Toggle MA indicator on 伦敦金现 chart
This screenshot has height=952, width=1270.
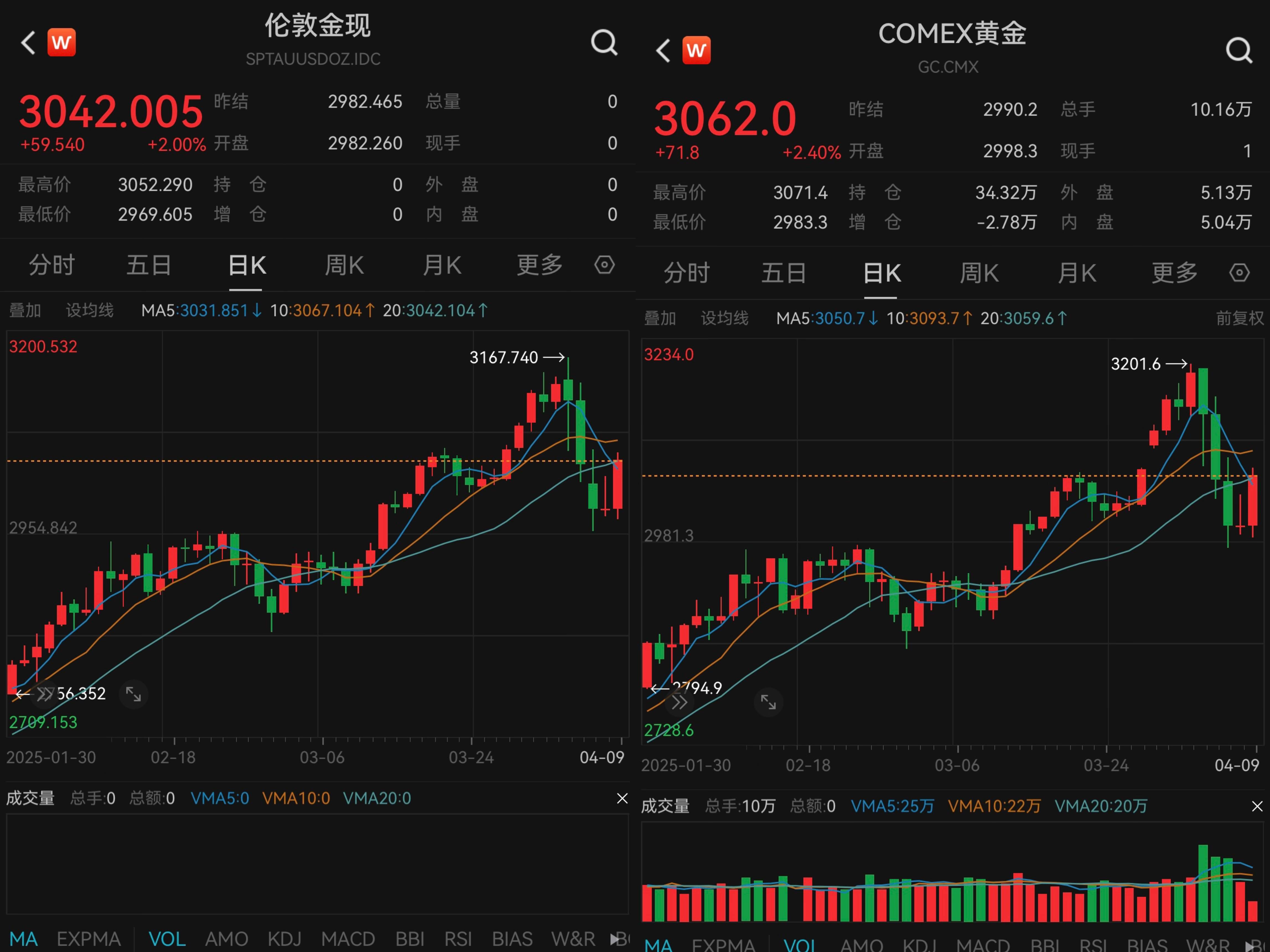[24, 939]
